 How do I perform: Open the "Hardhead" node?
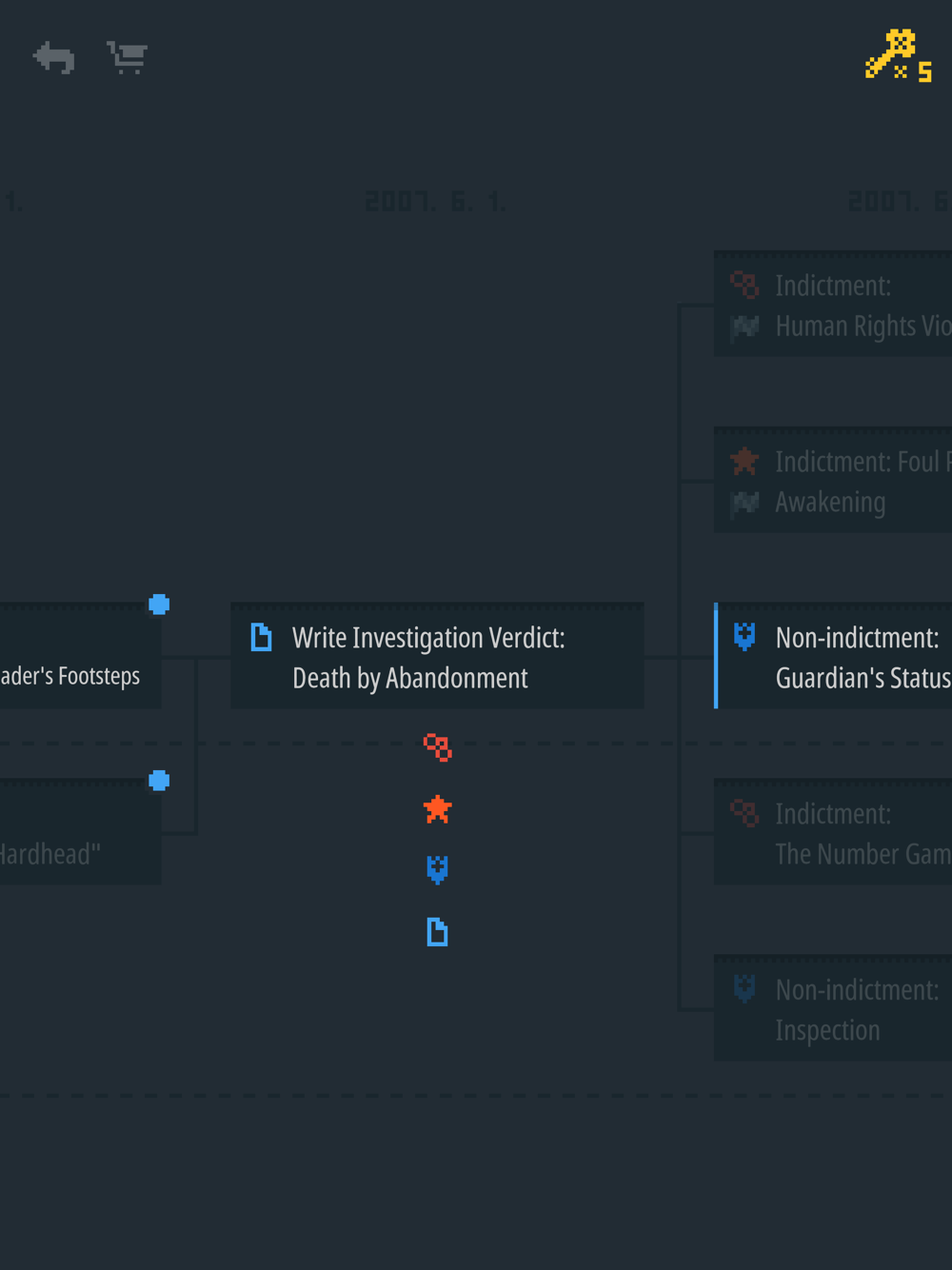click(x=76, y=835)
